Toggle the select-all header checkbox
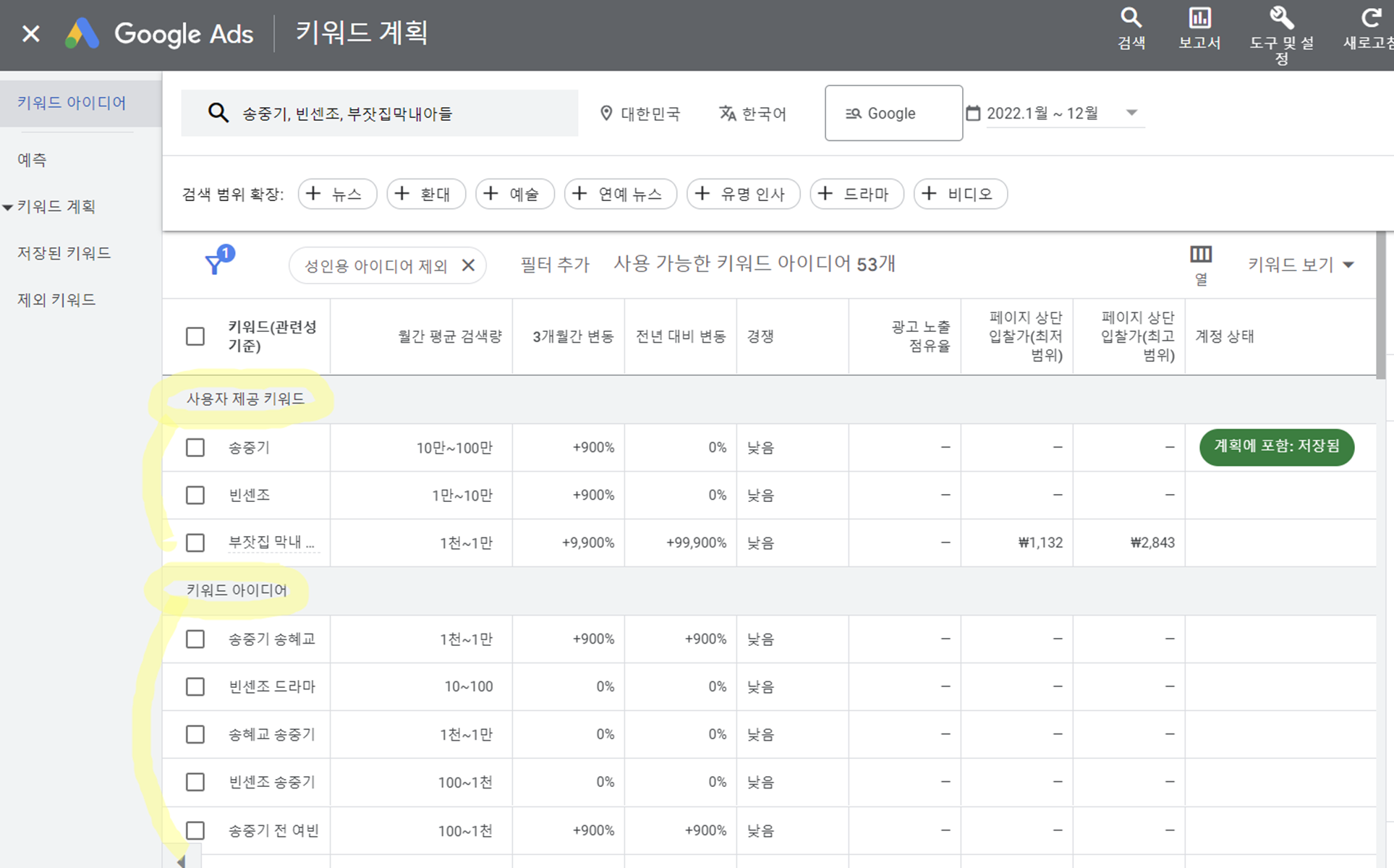Image resolution: width=1394 pixels, height=868 pixels. 195,336
